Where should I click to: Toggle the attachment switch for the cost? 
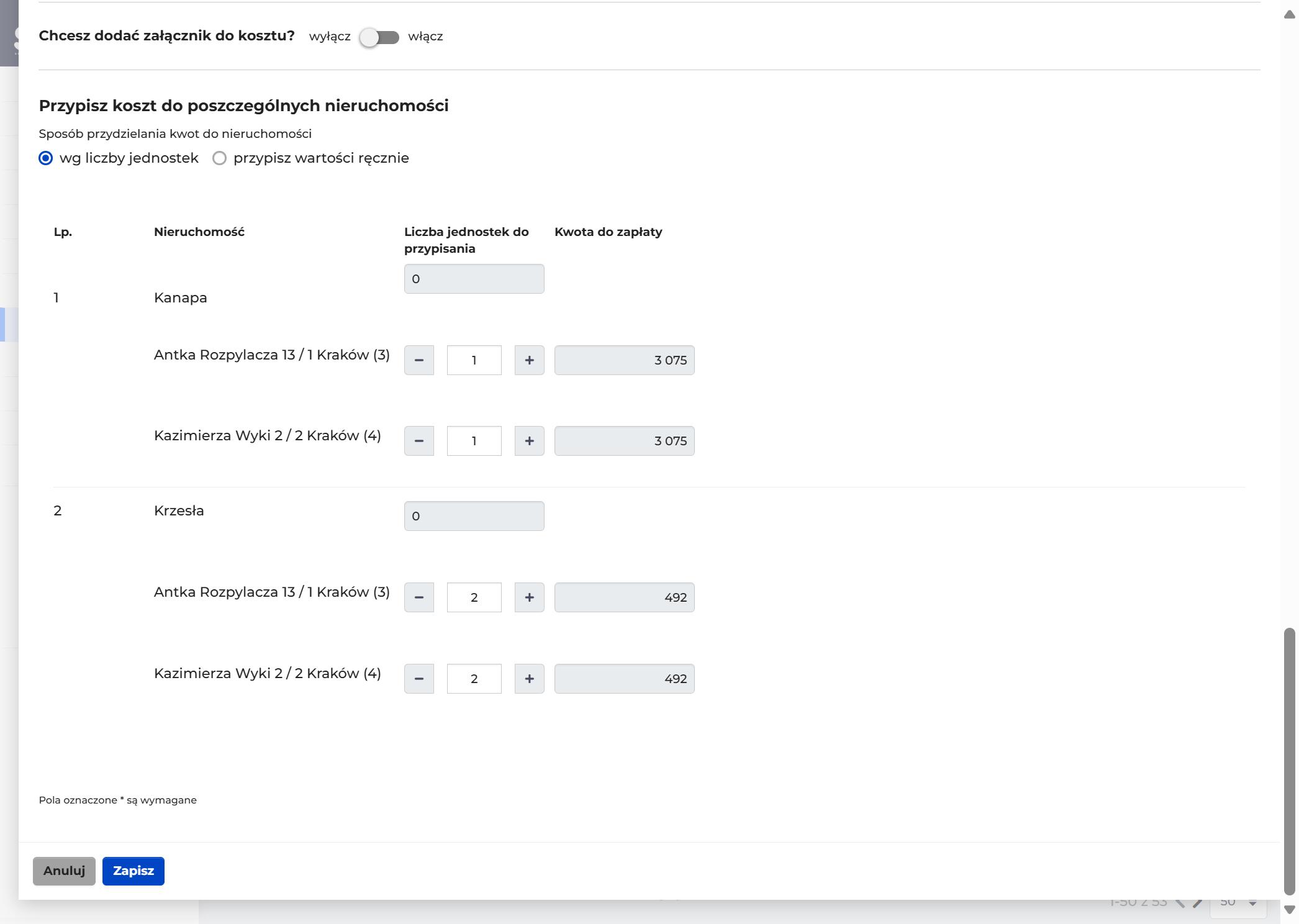pyautogui.click(x=379, y=37)
